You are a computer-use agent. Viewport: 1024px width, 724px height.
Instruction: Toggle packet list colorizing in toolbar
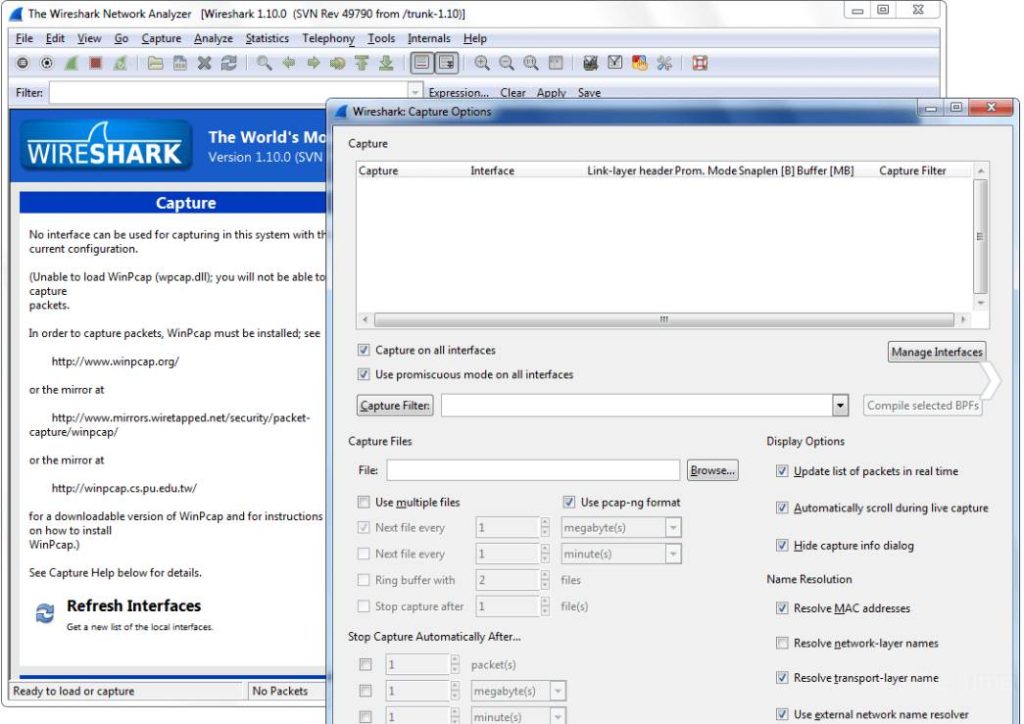422,63
